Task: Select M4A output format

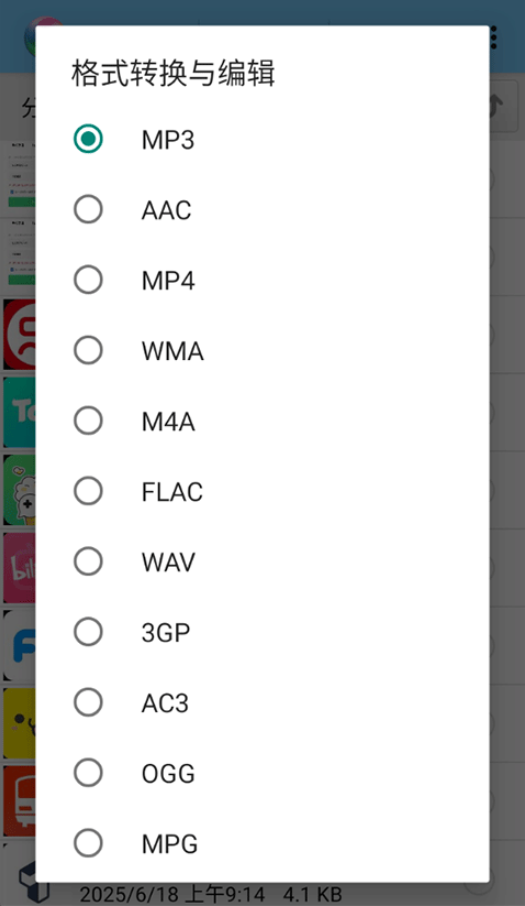Action: (x=88, y=421)
